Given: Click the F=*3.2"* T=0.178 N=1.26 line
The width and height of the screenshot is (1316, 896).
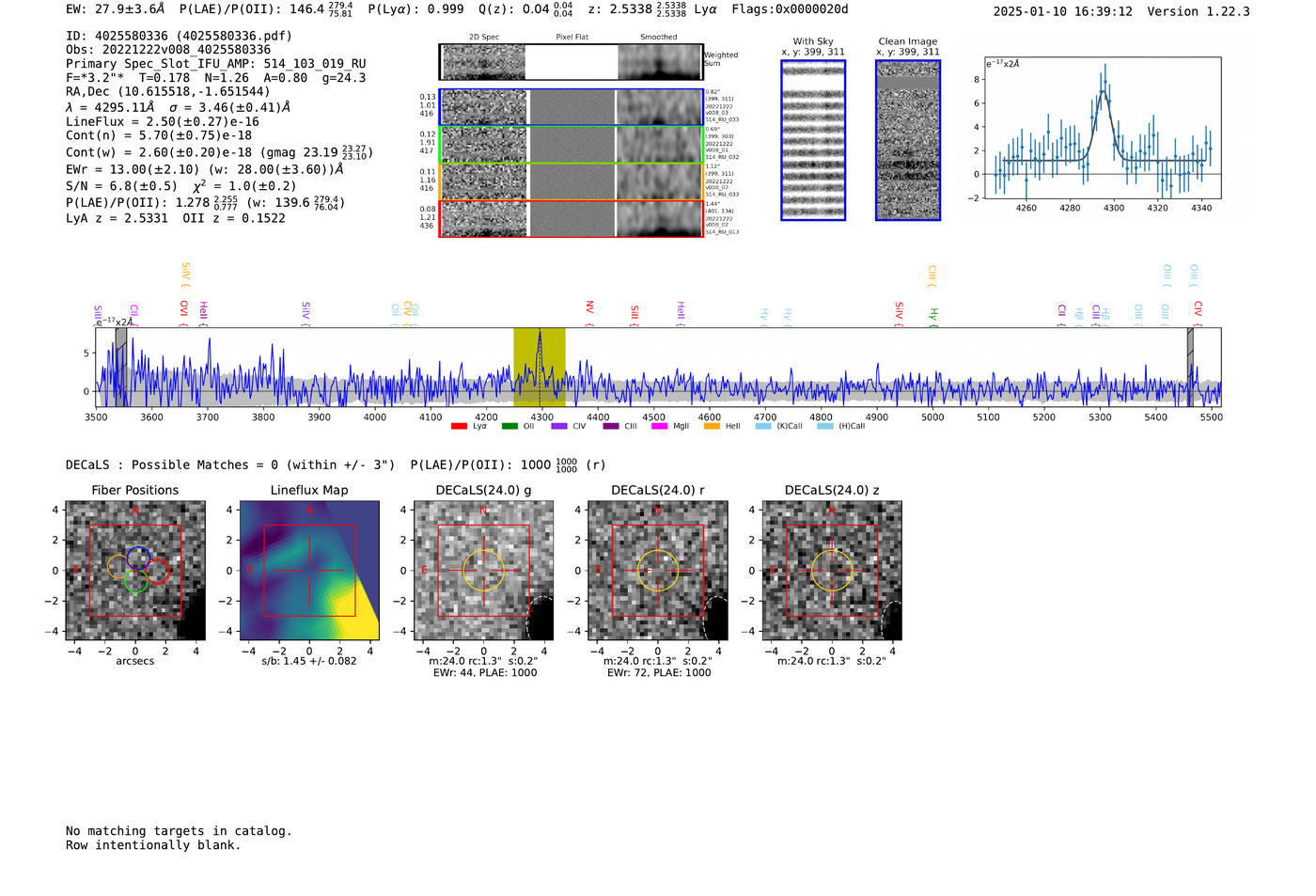Looking at the screenshot, I should pos(216,78).
